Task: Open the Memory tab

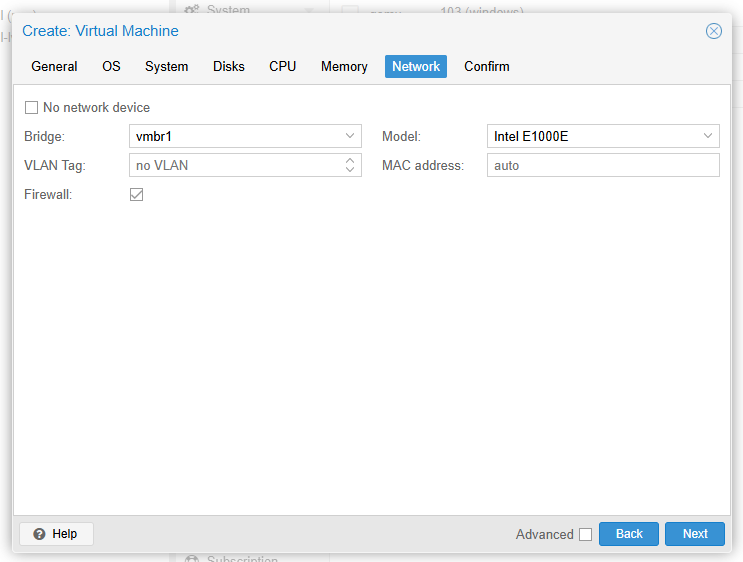Action: (x=344, y=67)
